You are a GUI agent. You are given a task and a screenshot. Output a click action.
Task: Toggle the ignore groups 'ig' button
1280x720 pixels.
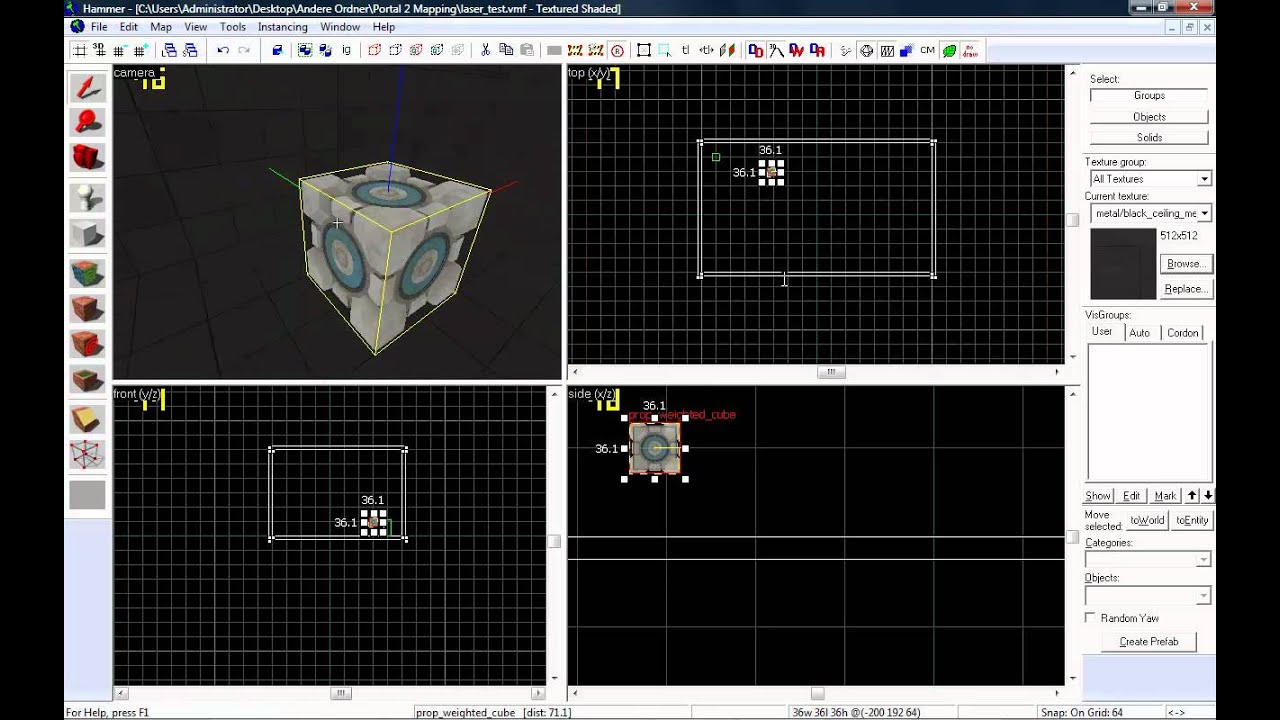pyautogui.click(x=346, y=50)
